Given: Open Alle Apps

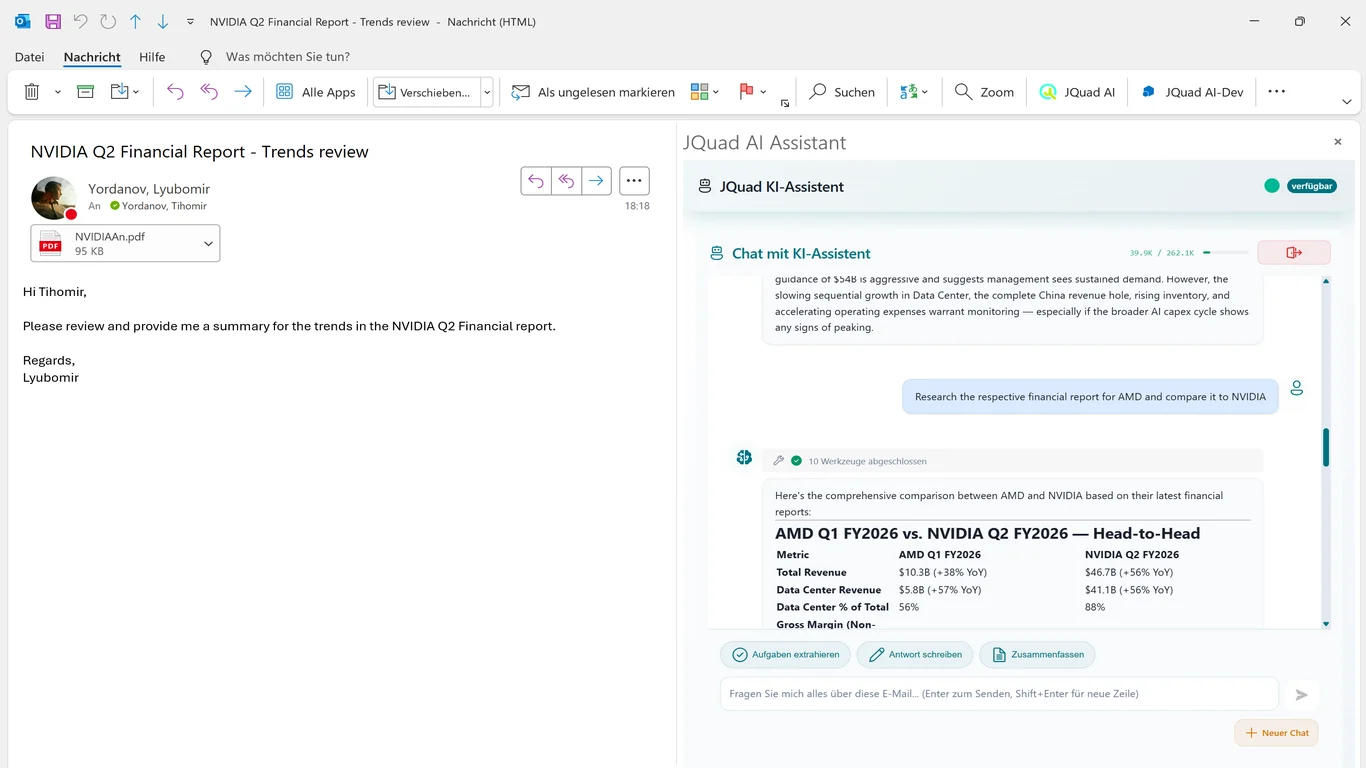Looking at the screenshot, I should 316,92.
